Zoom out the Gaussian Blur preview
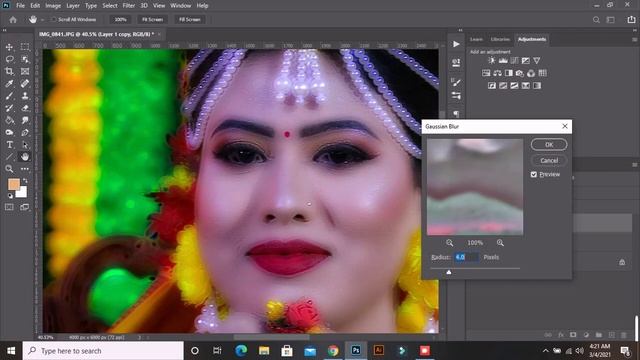Image resolution: width=640 pixels, height=360 pixels. (449, 243)
